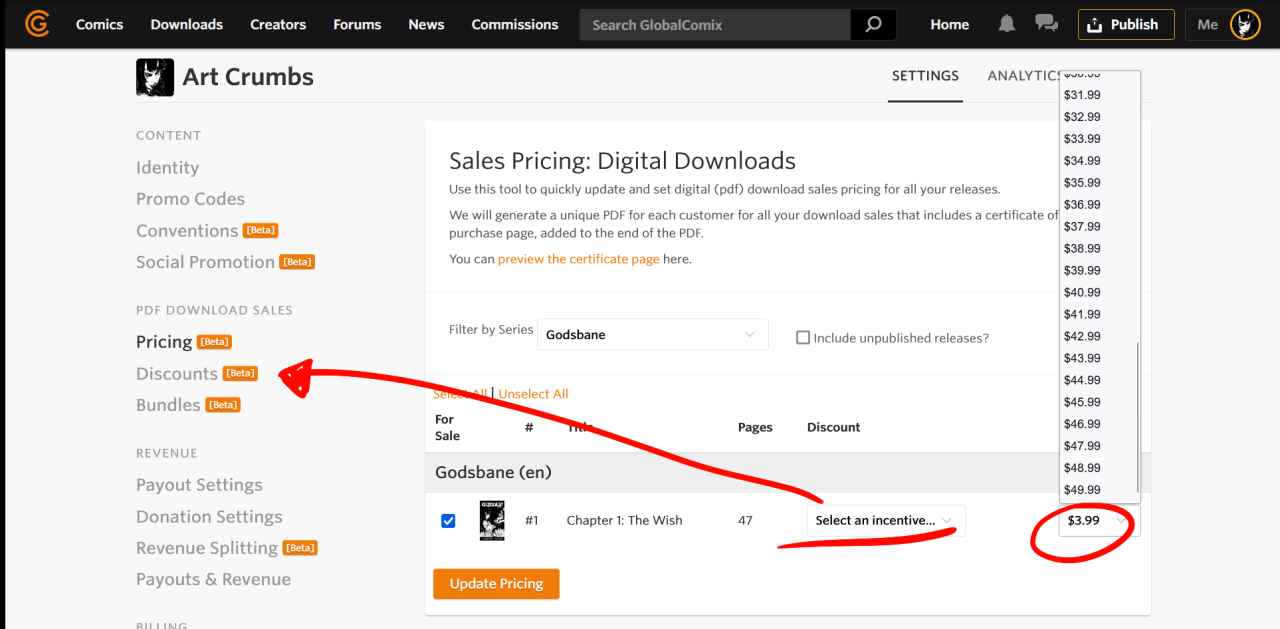Choose $45.99 from the price list

coord(1082,402)
